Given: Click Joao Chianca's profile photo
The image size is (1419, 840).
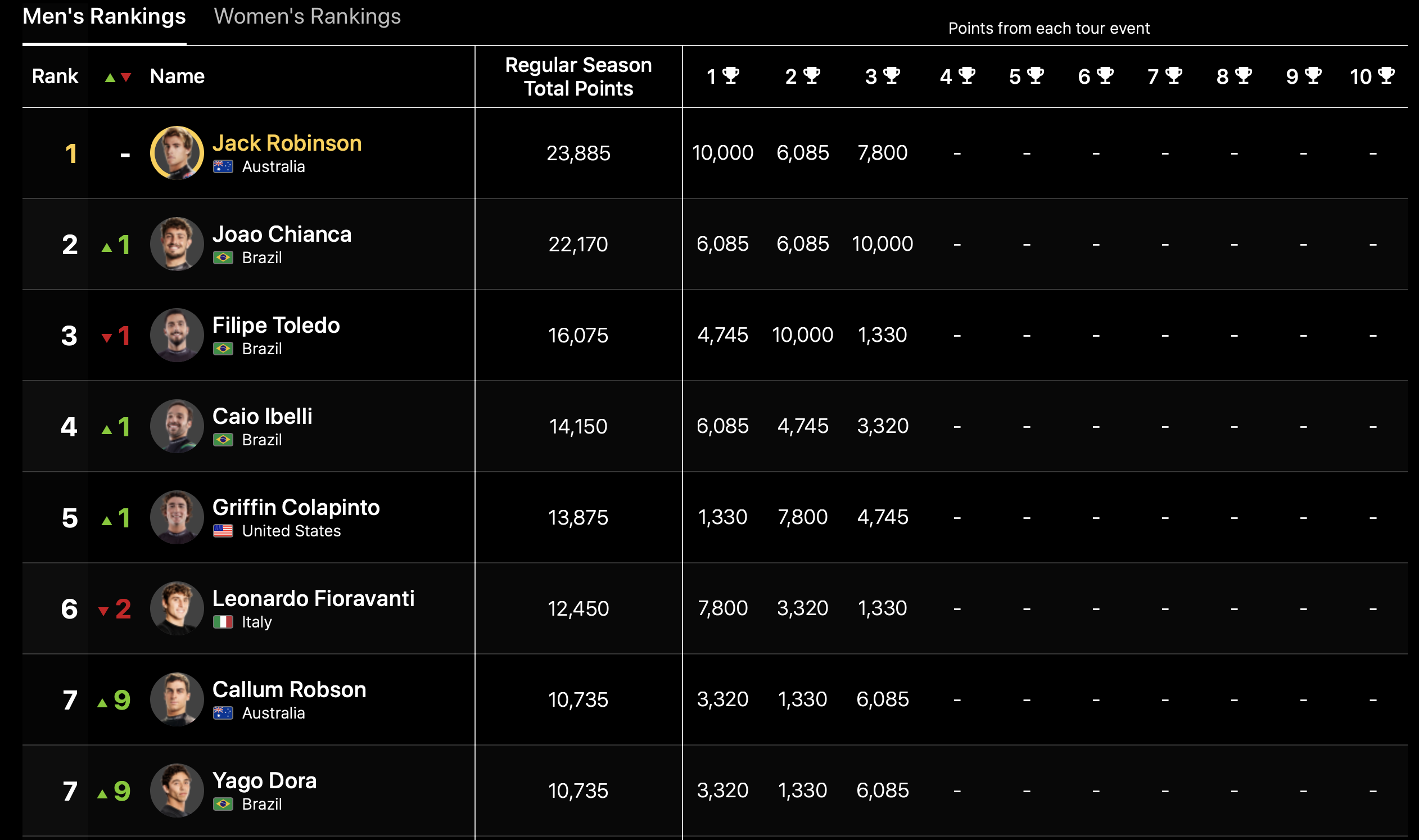Looking at the screenshot, I should coord(177,244).
